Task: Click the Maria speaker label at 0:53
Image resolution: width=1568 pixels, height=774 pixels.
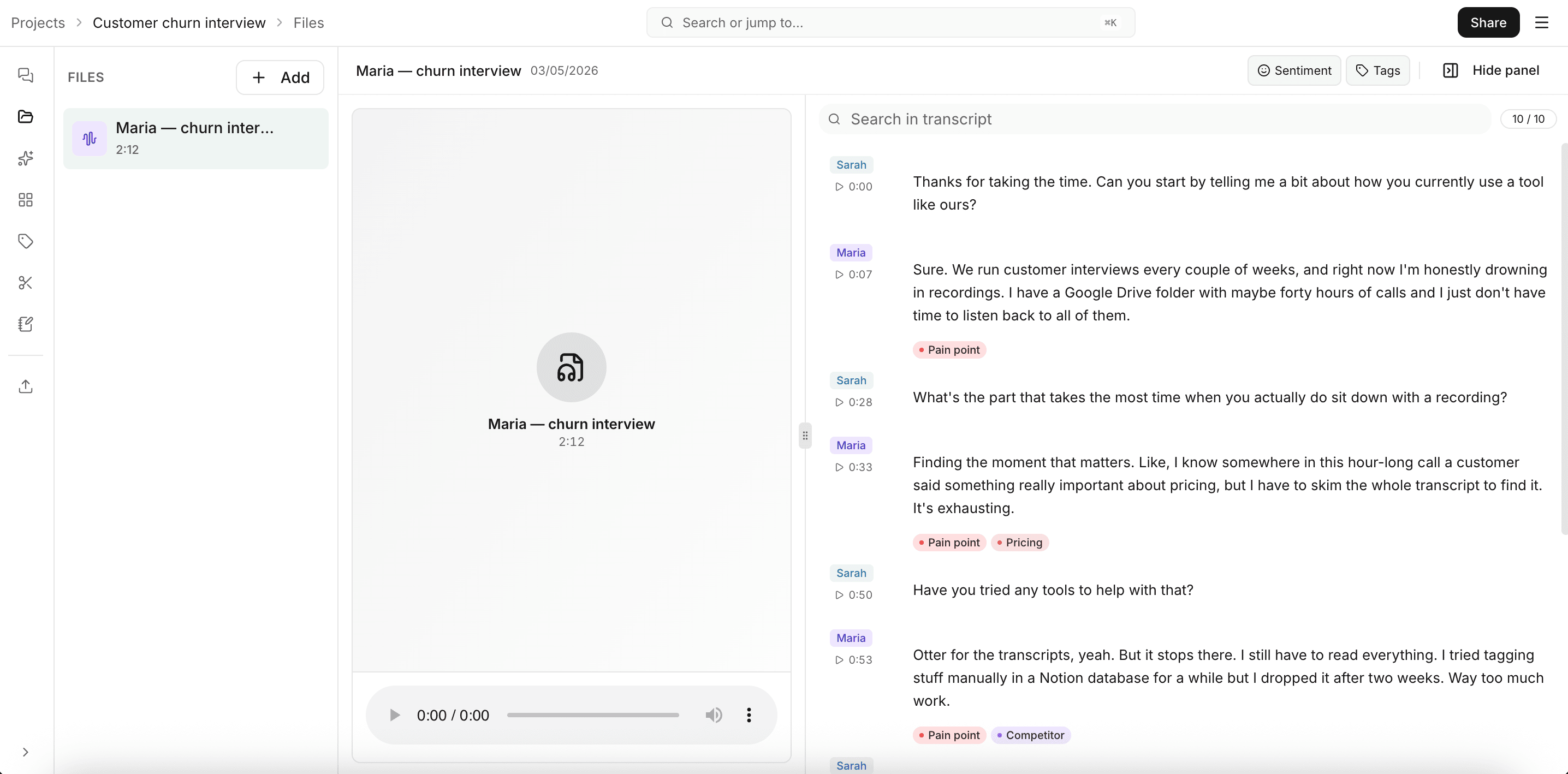Action: 851,638
